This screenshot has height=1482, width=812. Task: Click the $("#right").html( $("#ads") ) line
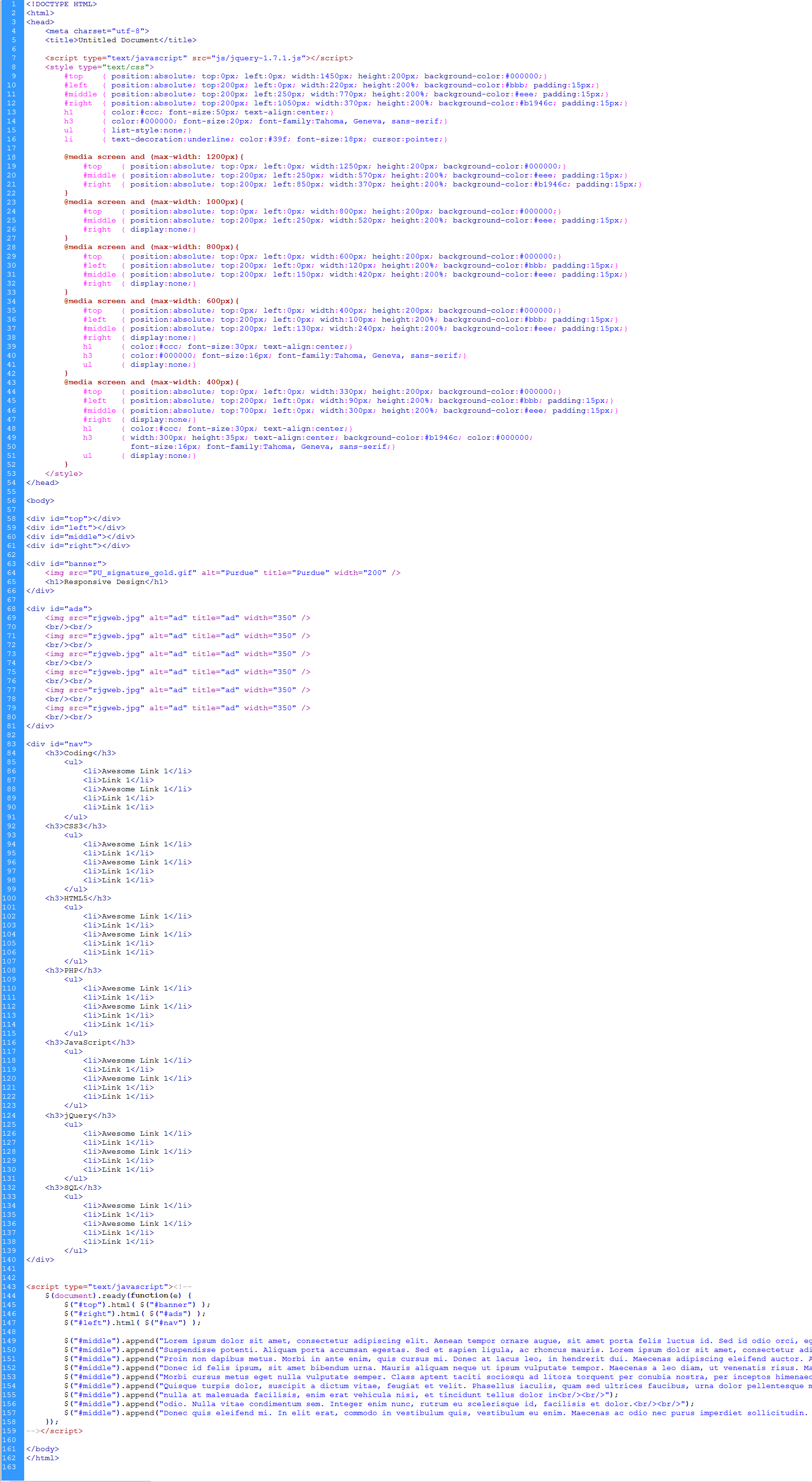pyautogui.click(x=135, y=1314)
